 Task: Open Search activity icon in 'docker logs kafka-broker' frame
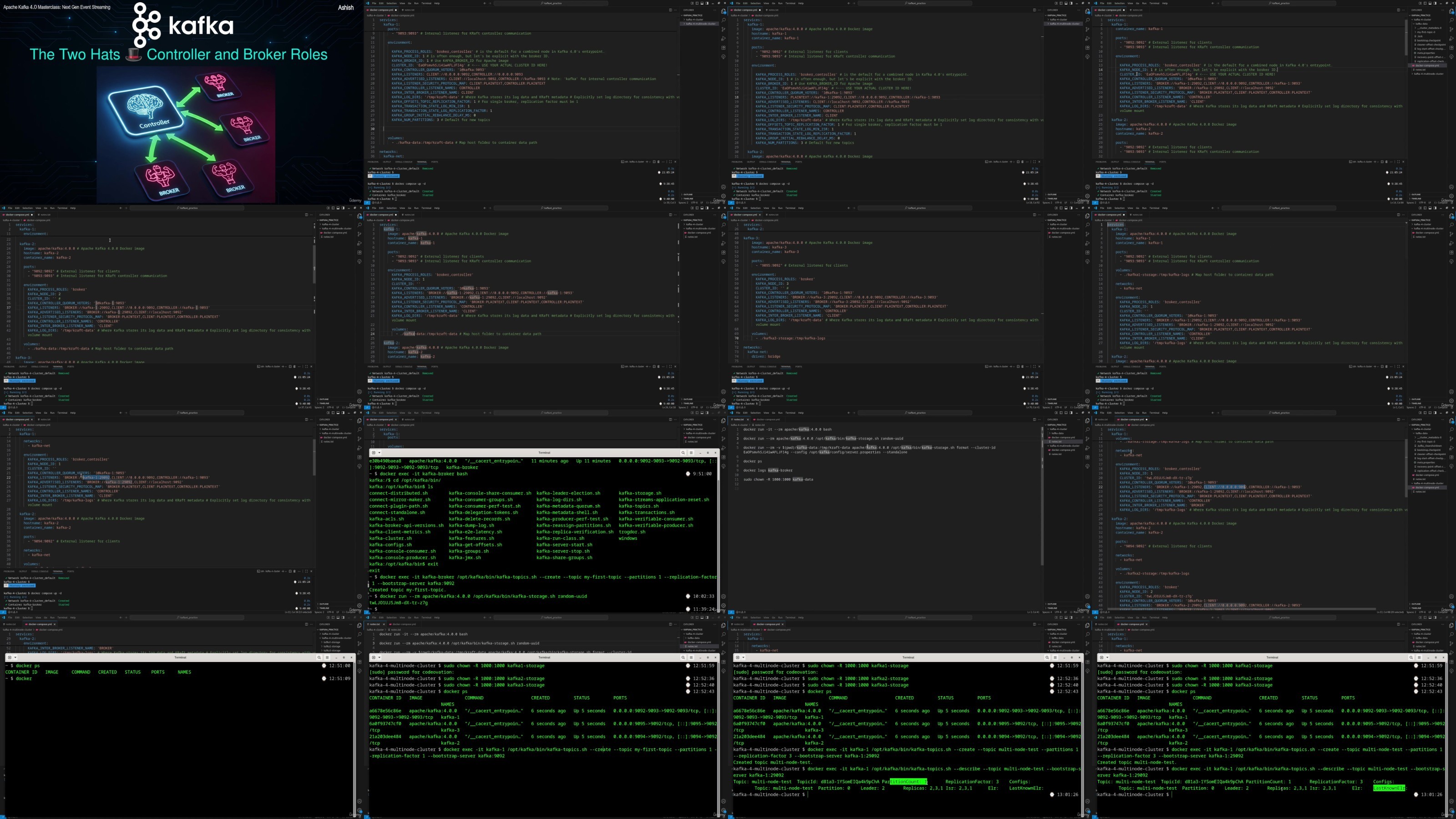(x=1088, y=429)
